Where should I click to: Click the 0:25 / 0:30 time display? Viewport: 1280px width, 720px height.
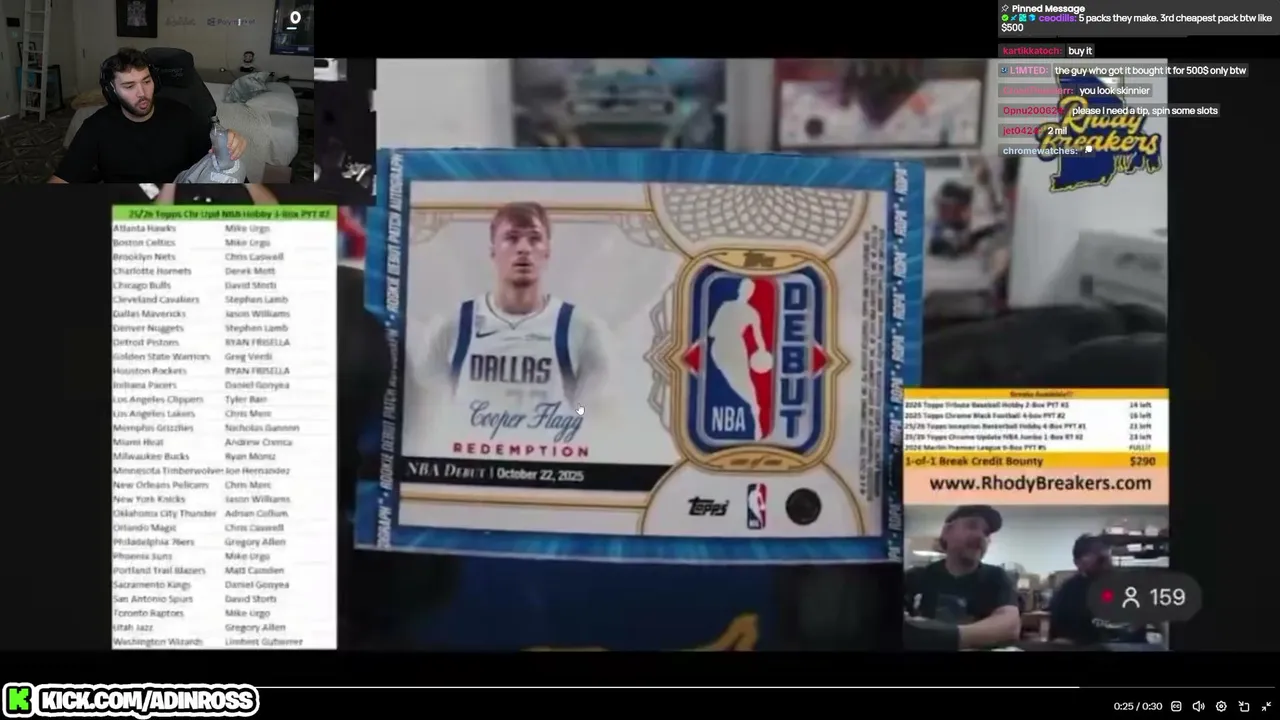(1138, 706)
